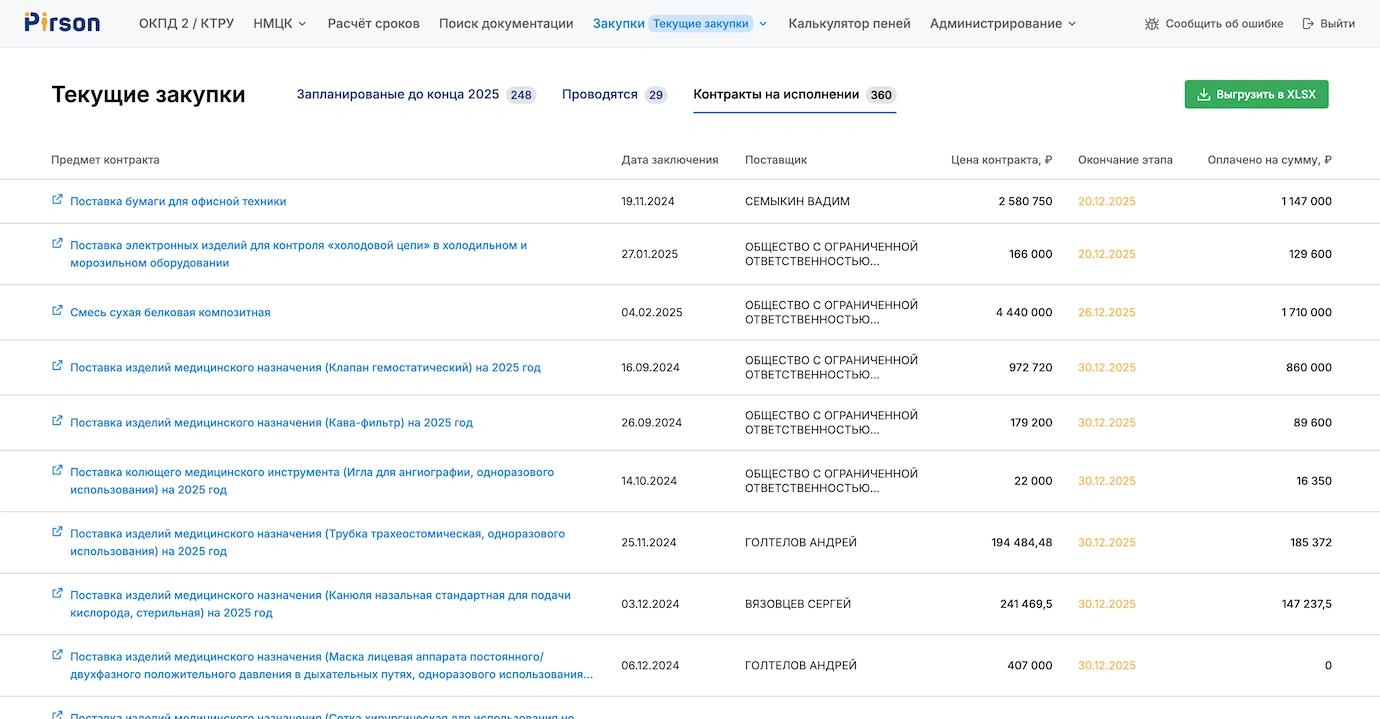Open the Поставка бумаги для офисной техники link

(x=178, y=201)
